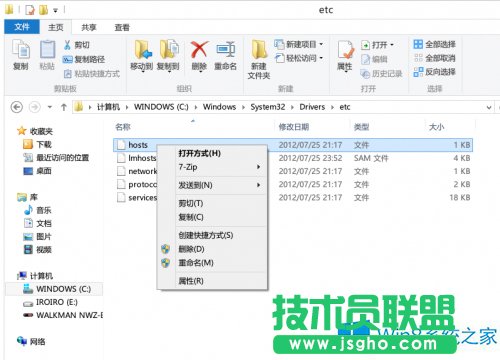Choose Open with (打开方式) in context menu
Viewport: 500px width, 360px height.
point(212,153)
